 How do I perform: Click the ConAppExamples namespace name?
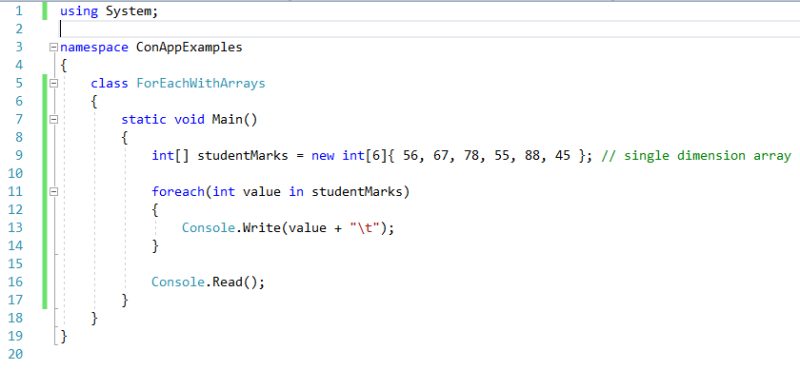pos(189,47)
